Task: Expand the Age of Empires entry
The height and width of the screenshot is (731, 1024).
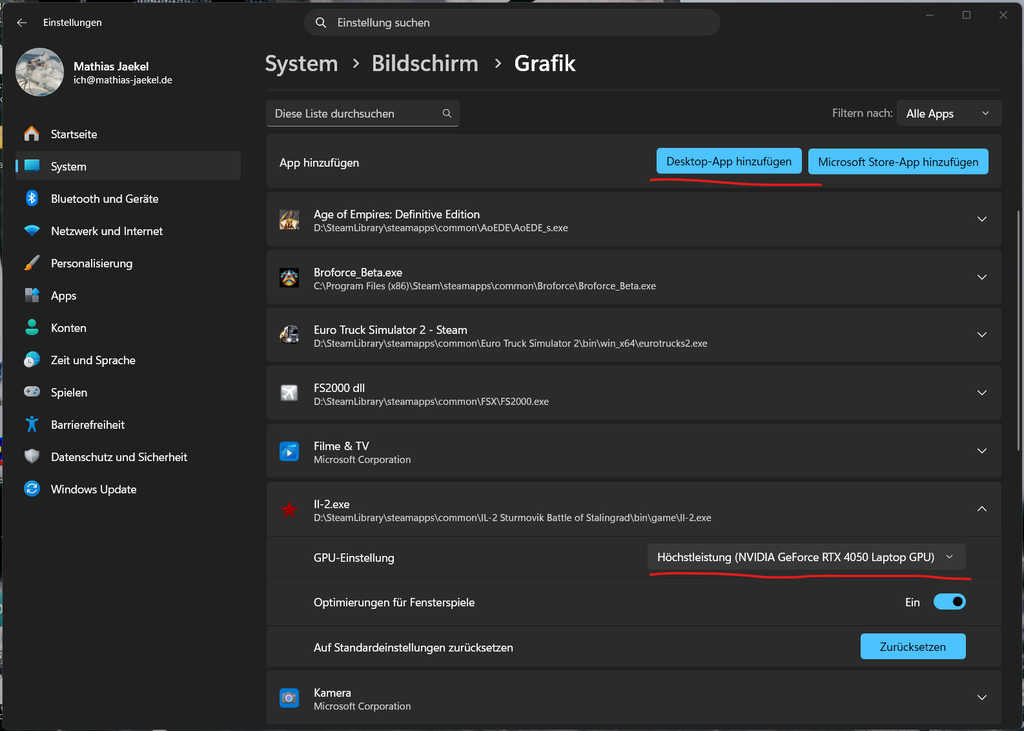Action: pos(982,219)
